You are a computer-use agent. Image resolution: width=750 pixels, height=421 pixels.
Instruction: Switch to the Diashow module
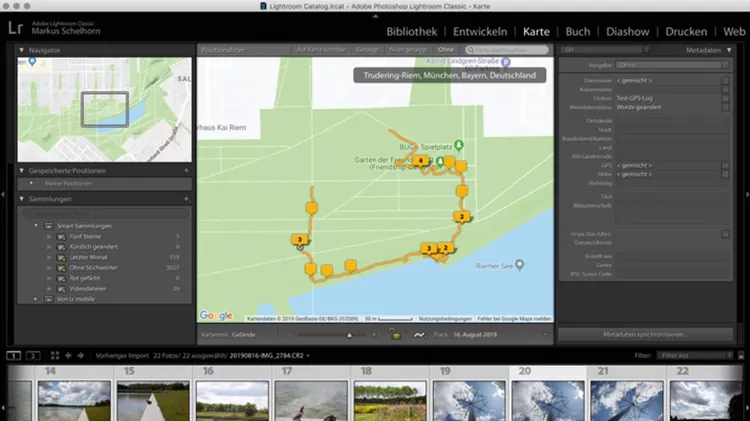tap(628, 32)
